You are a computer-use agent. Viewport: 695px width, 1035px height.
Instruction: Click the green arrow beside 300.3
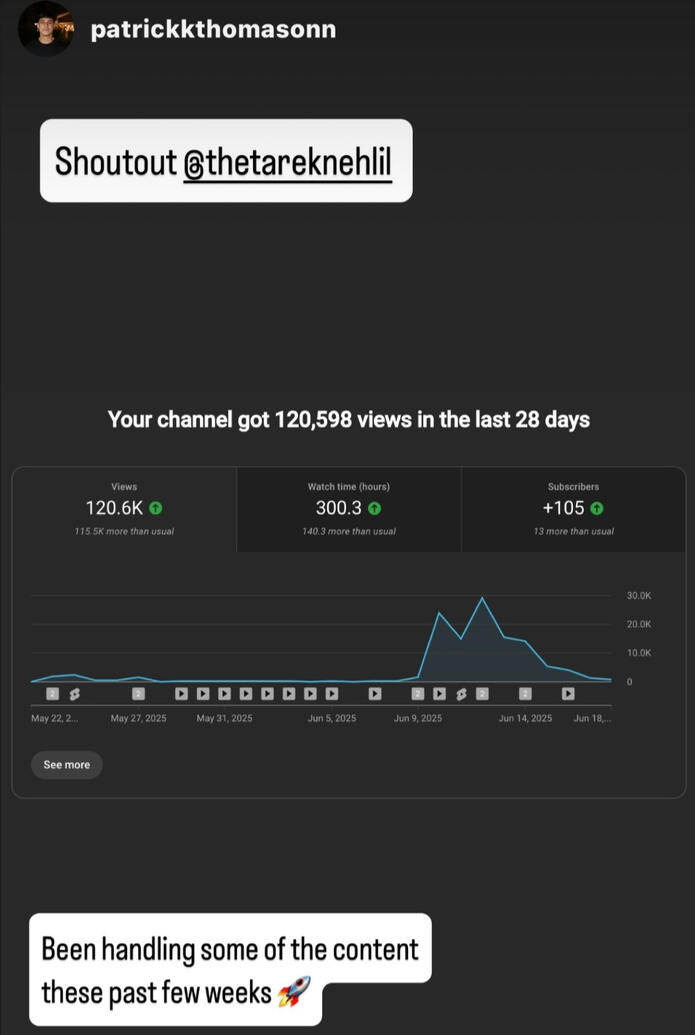coord(374,508)
